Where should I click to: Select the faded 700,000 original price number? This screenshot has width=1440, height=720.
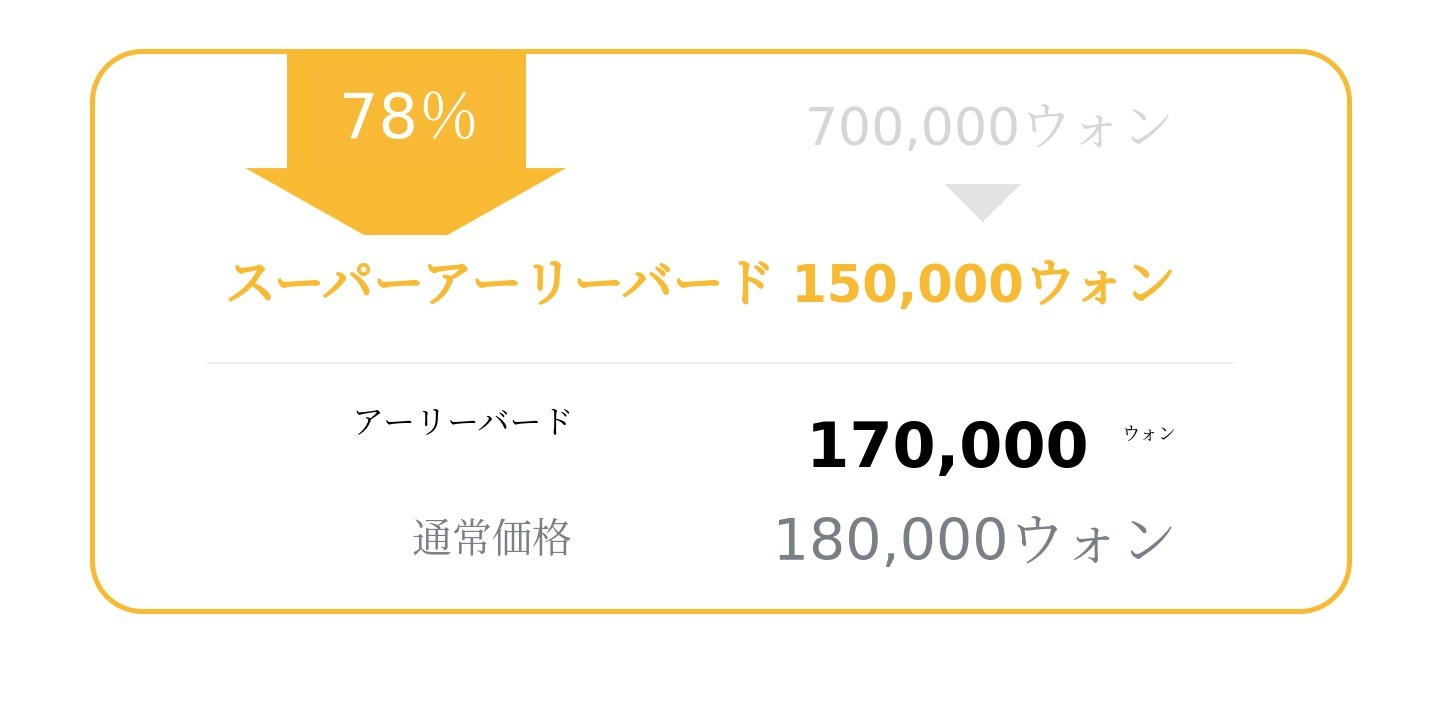[x=913, y=128]
